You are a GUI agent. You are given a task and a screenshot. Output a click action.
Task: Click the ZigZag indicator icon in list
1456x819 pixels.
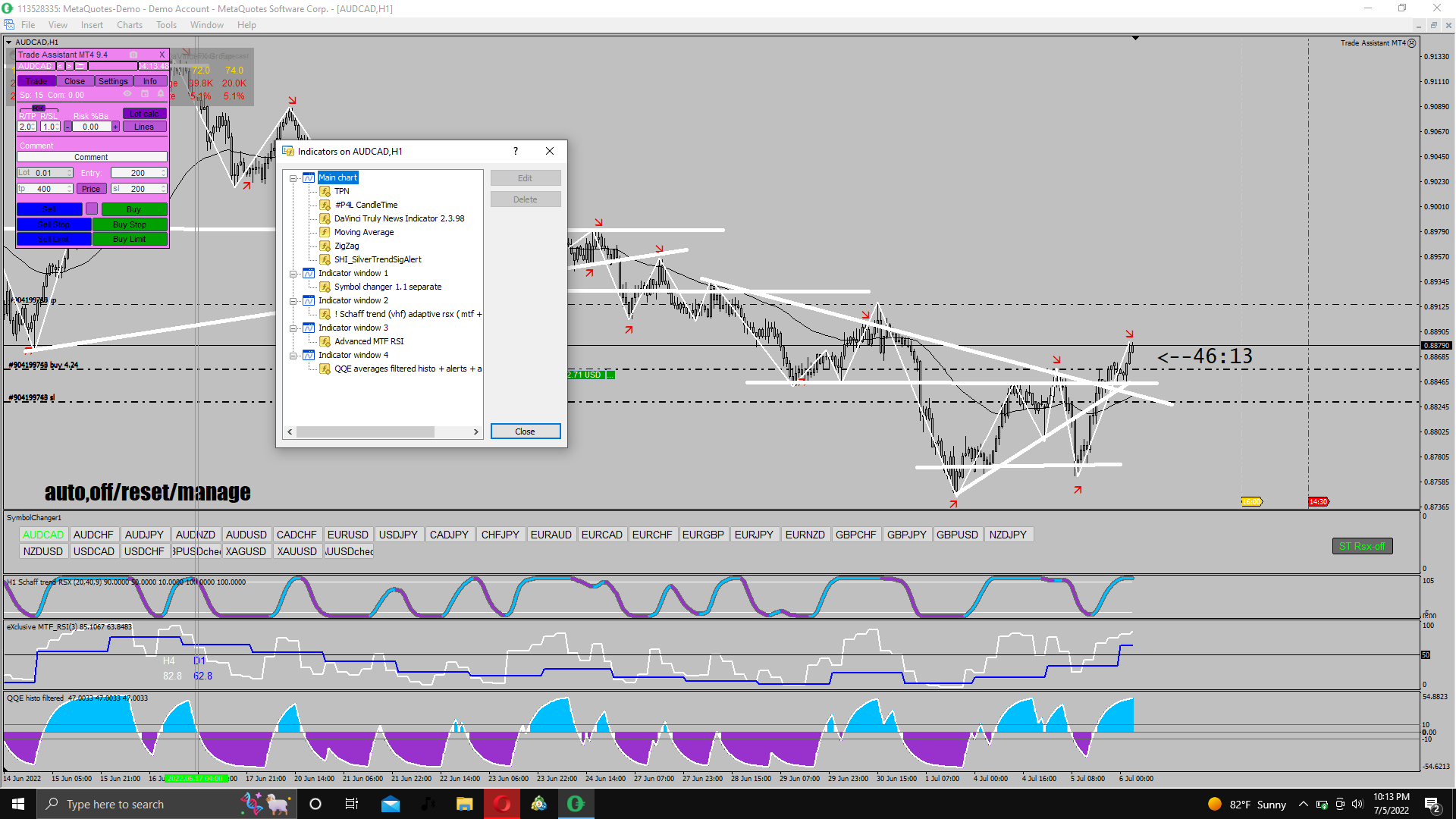(x=325, y=246)
